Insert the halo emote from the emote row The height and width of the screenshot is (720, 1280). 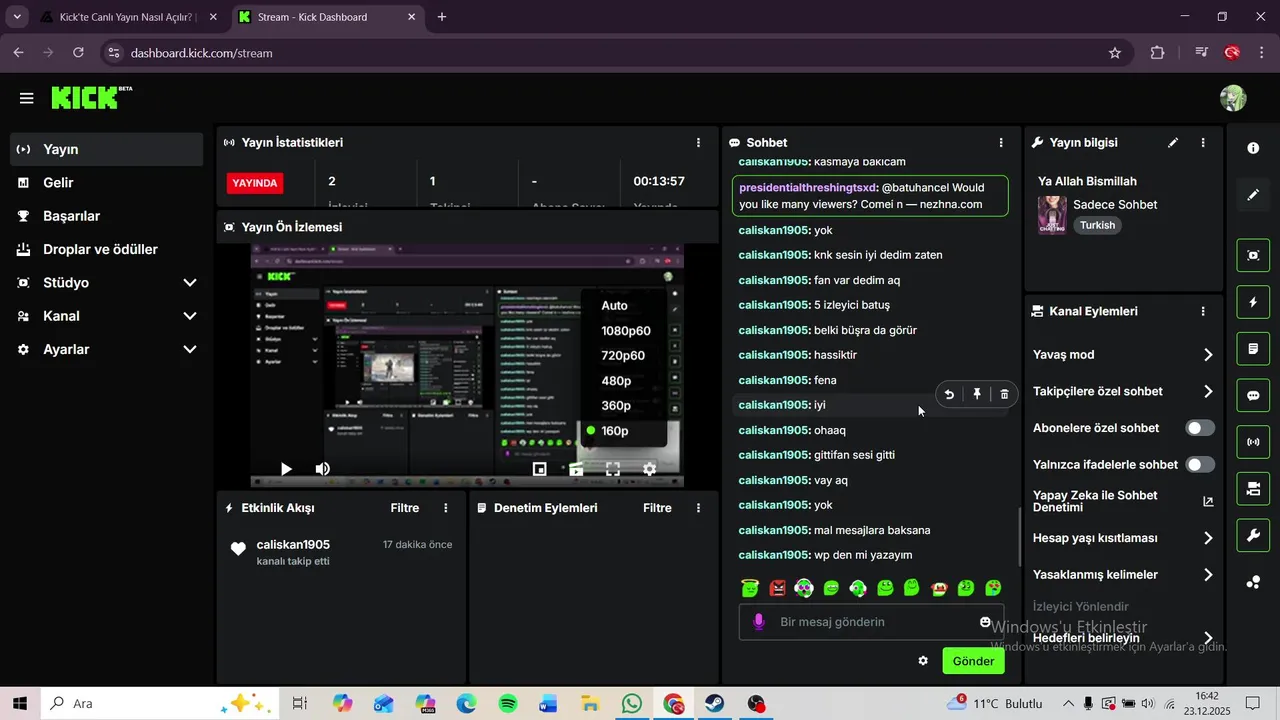point(750,588)
